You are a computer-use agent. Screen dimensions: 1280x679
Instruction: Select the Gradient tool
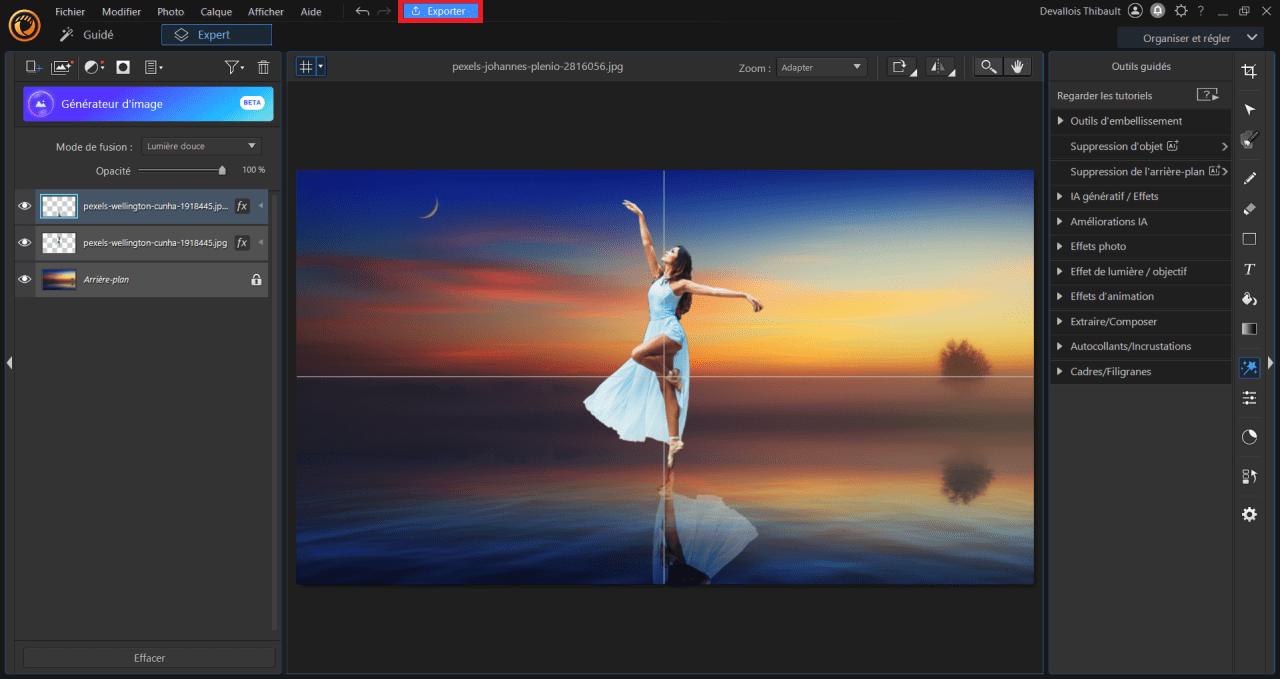(1249, 329)
